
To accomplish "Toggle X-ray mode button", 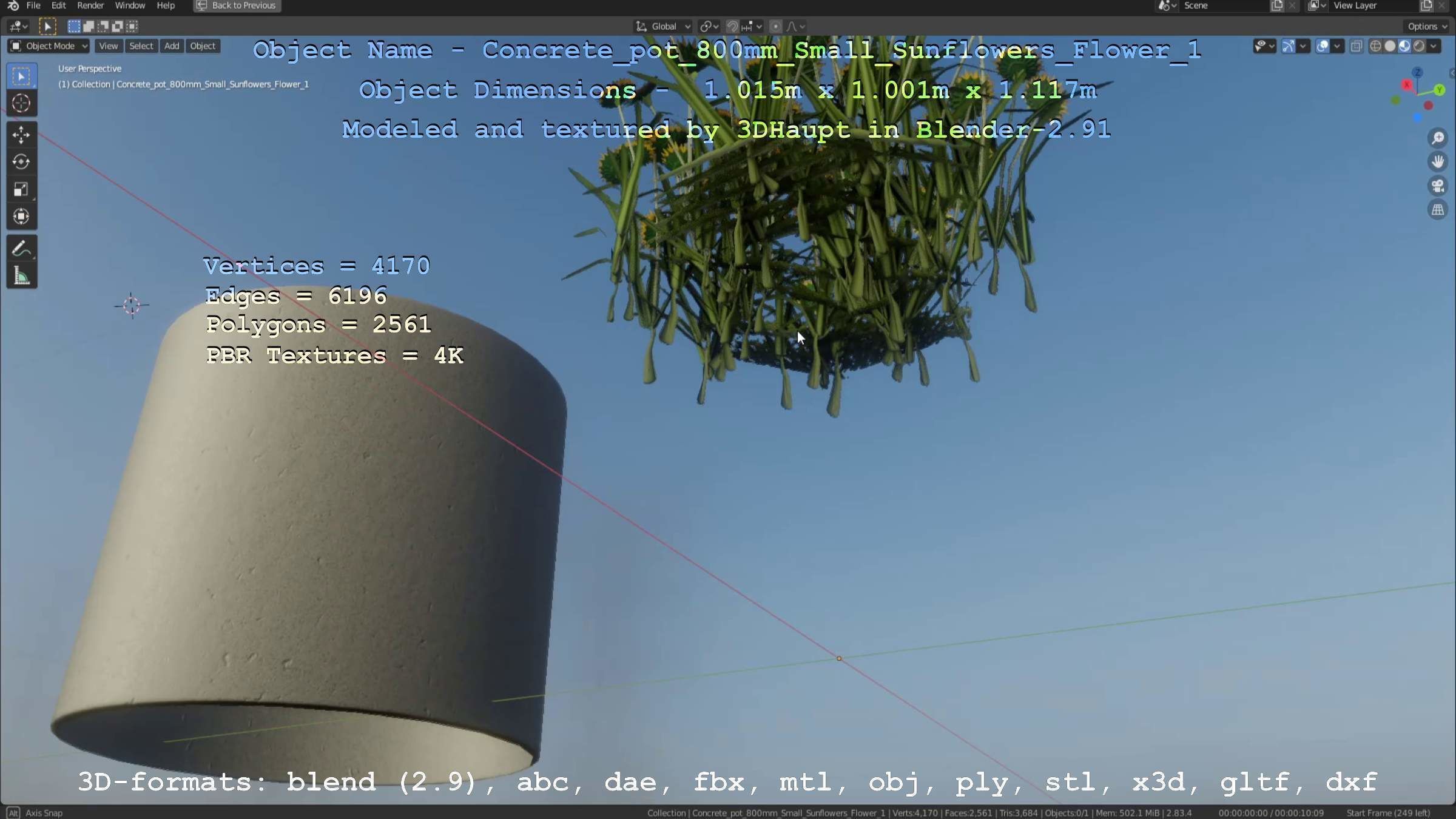I will [x=1357, y=46].
